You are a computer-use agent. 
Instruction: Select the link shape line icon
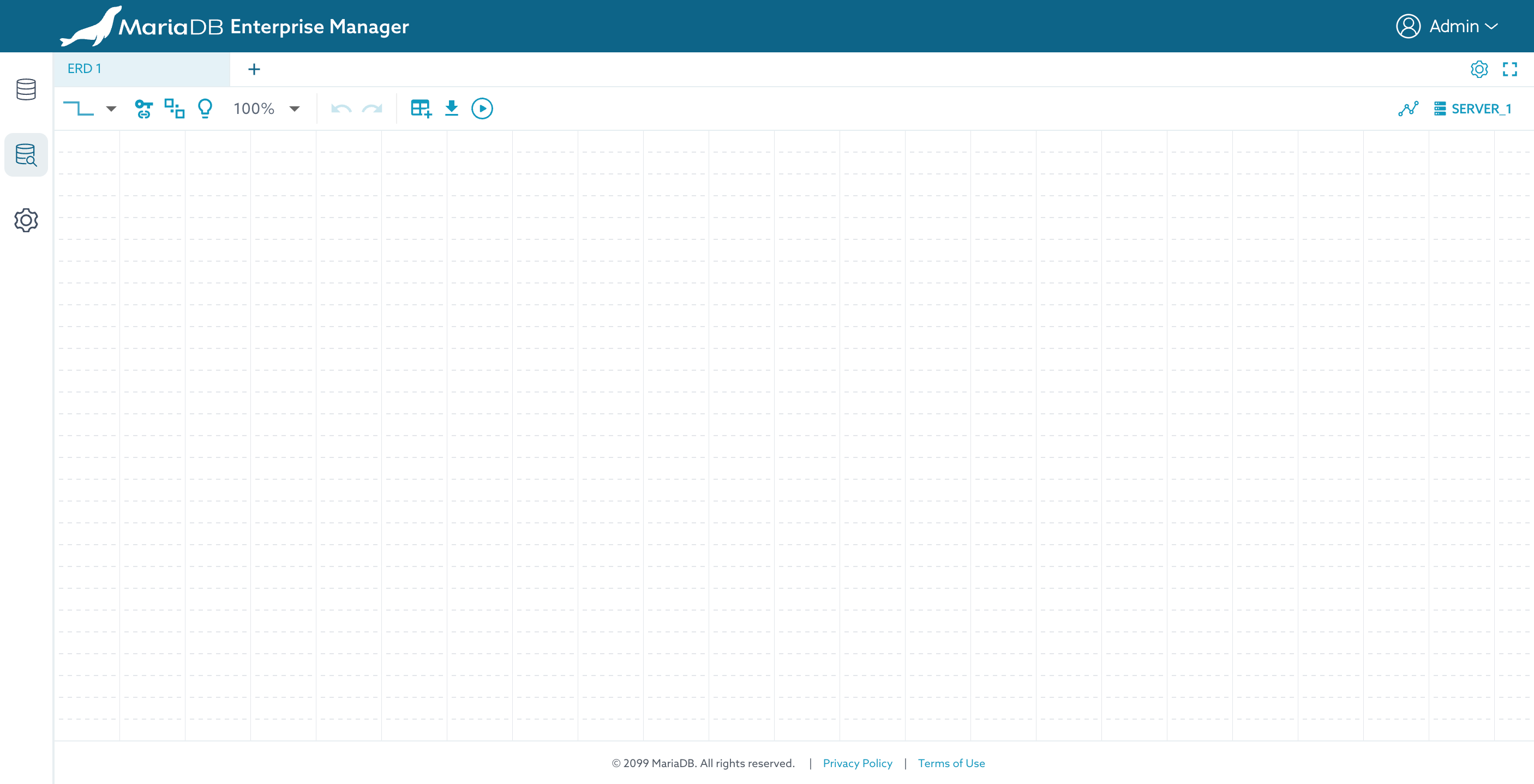[x=78, y=108]
